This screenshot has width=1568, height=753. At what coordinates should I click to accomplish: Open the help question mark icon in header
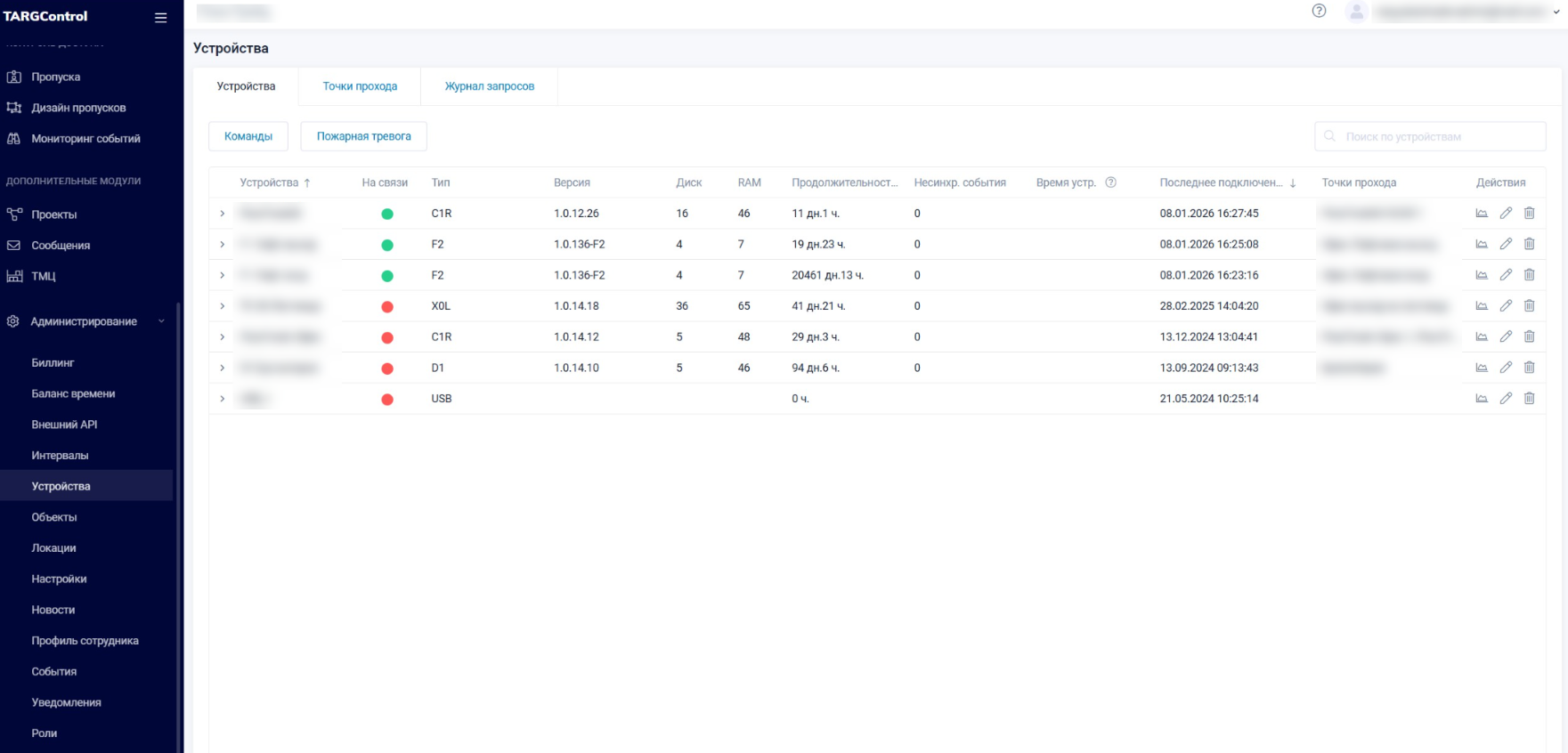coord(1319,12)
